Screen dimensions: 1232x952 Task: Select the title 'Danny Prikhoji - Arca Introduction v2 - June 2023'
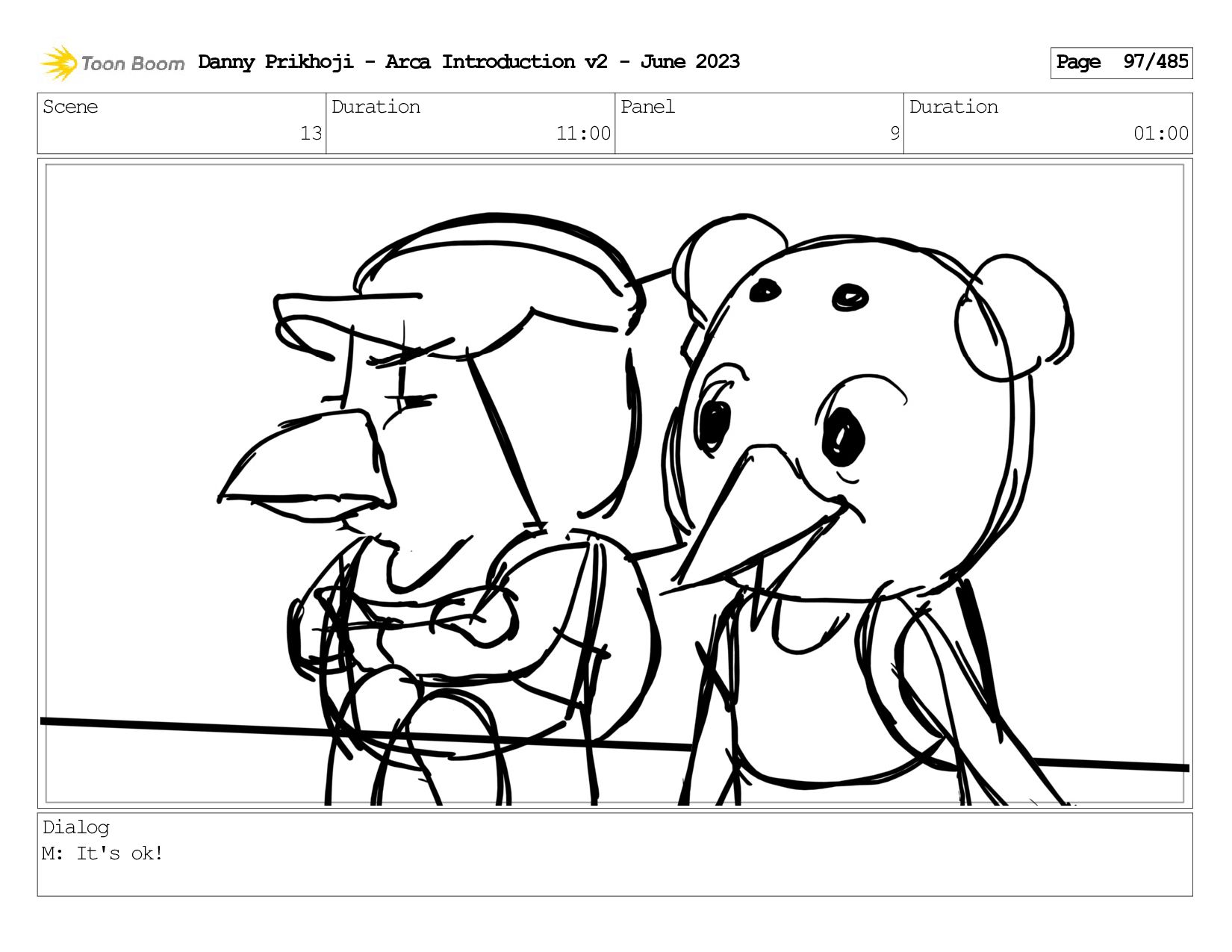pos(469,62)
